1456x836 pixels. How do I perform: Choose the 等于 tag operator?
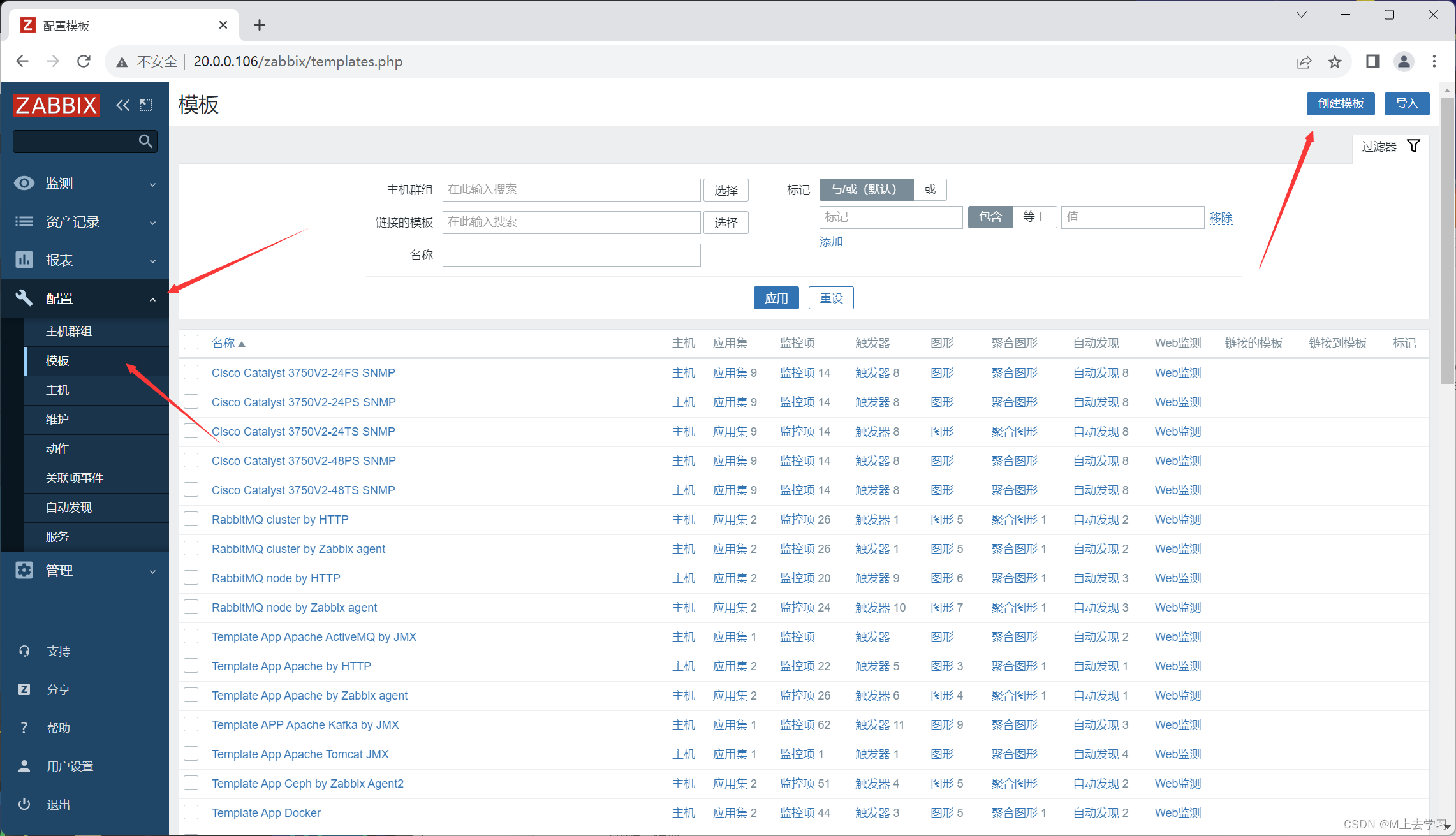[x=1034, y=217]
